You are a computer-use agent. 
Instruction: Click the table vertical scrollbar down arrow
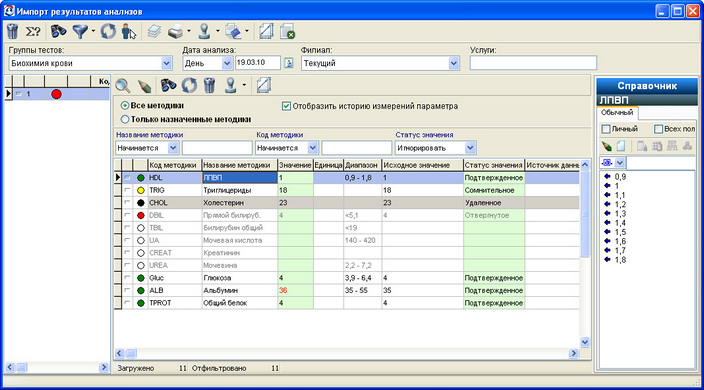point(585,342)
